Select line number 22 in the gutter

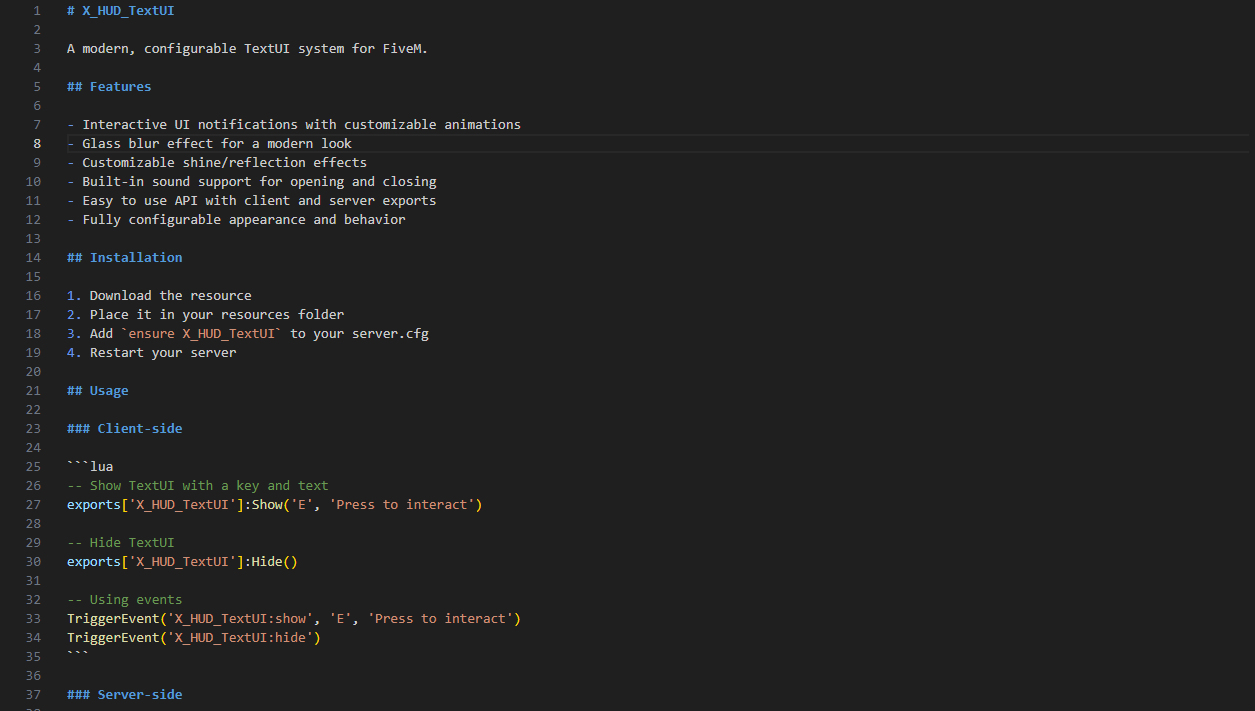coord(33,409)
